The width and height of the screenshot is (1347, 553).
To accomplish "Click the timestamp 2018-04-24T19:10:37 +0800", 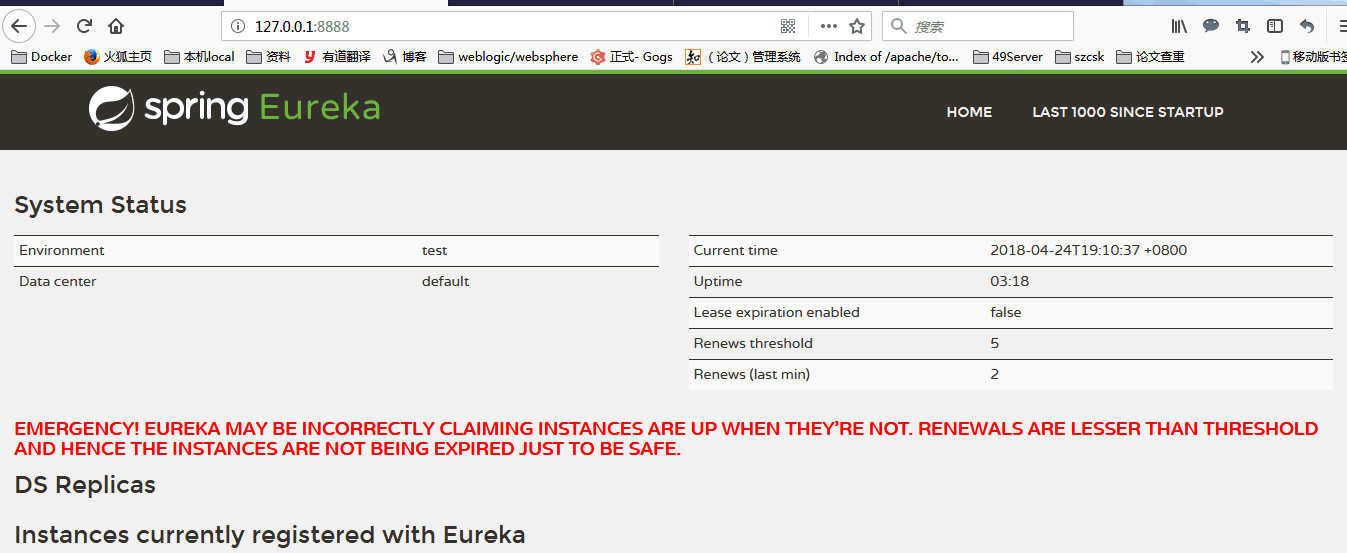I will tap(1088, 250).
